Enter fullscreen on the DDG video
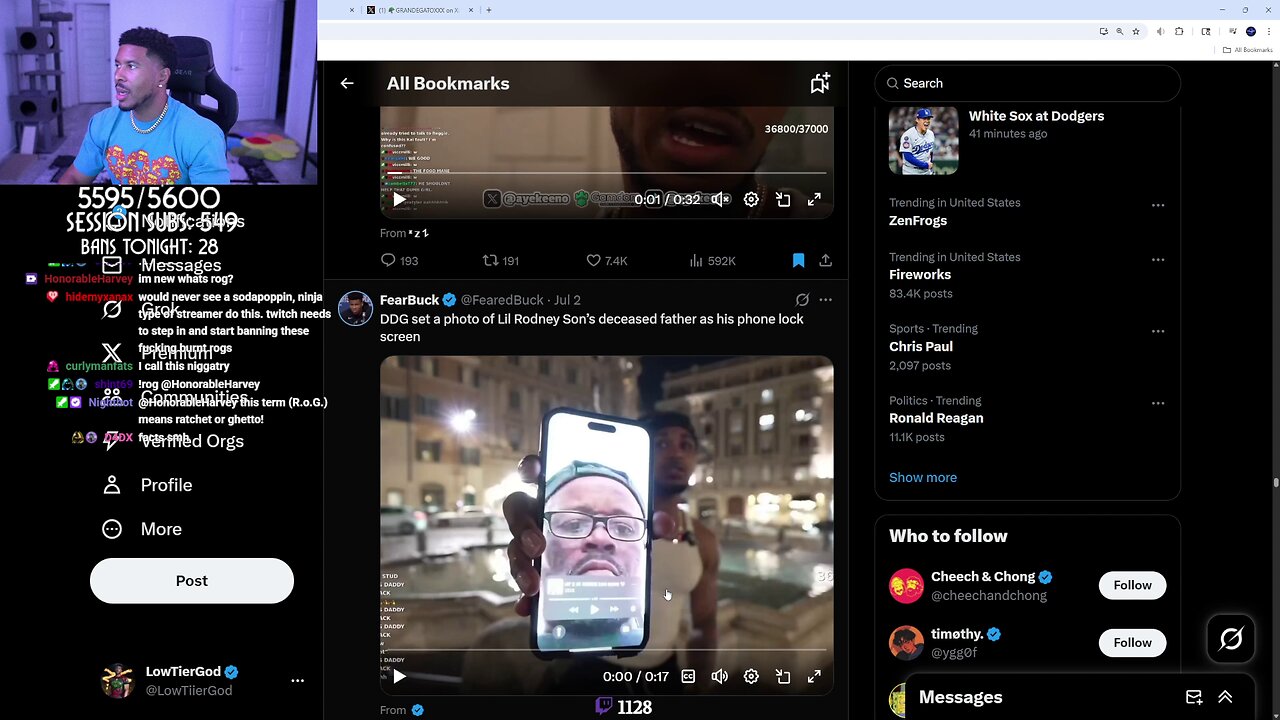 click(815, 676)
